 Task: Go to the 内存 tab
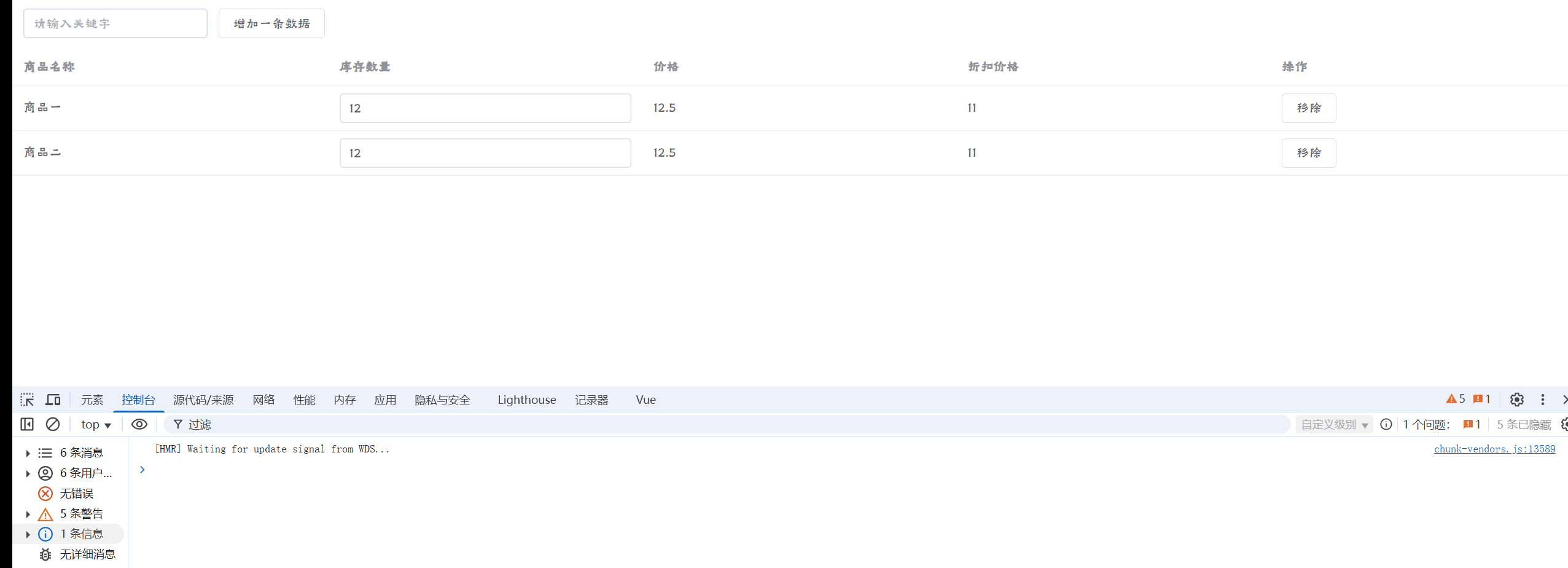345,400
